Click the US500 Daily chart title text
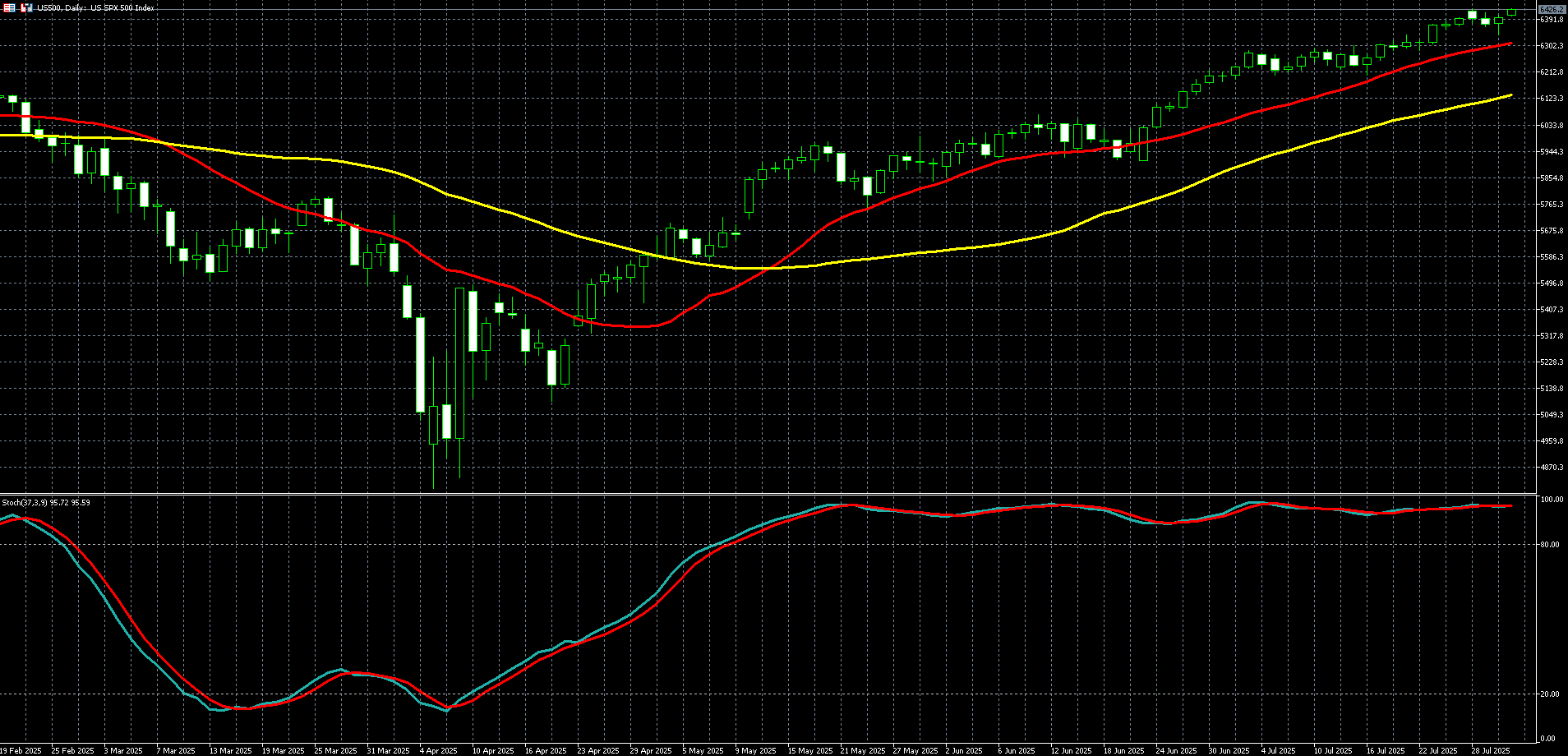The height and width of the screenshot is (756, 1568). pos(95,7)
